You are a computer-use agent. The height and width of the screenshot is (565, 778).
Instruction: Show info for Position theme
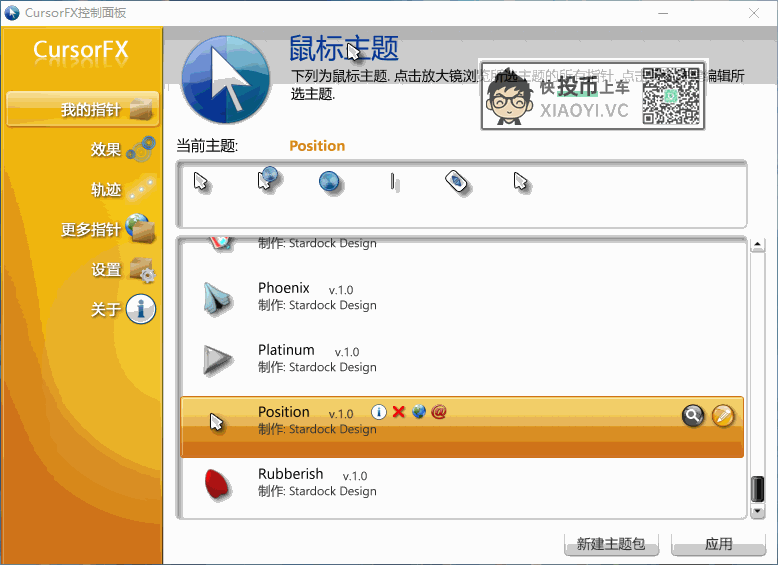(379, 412)
